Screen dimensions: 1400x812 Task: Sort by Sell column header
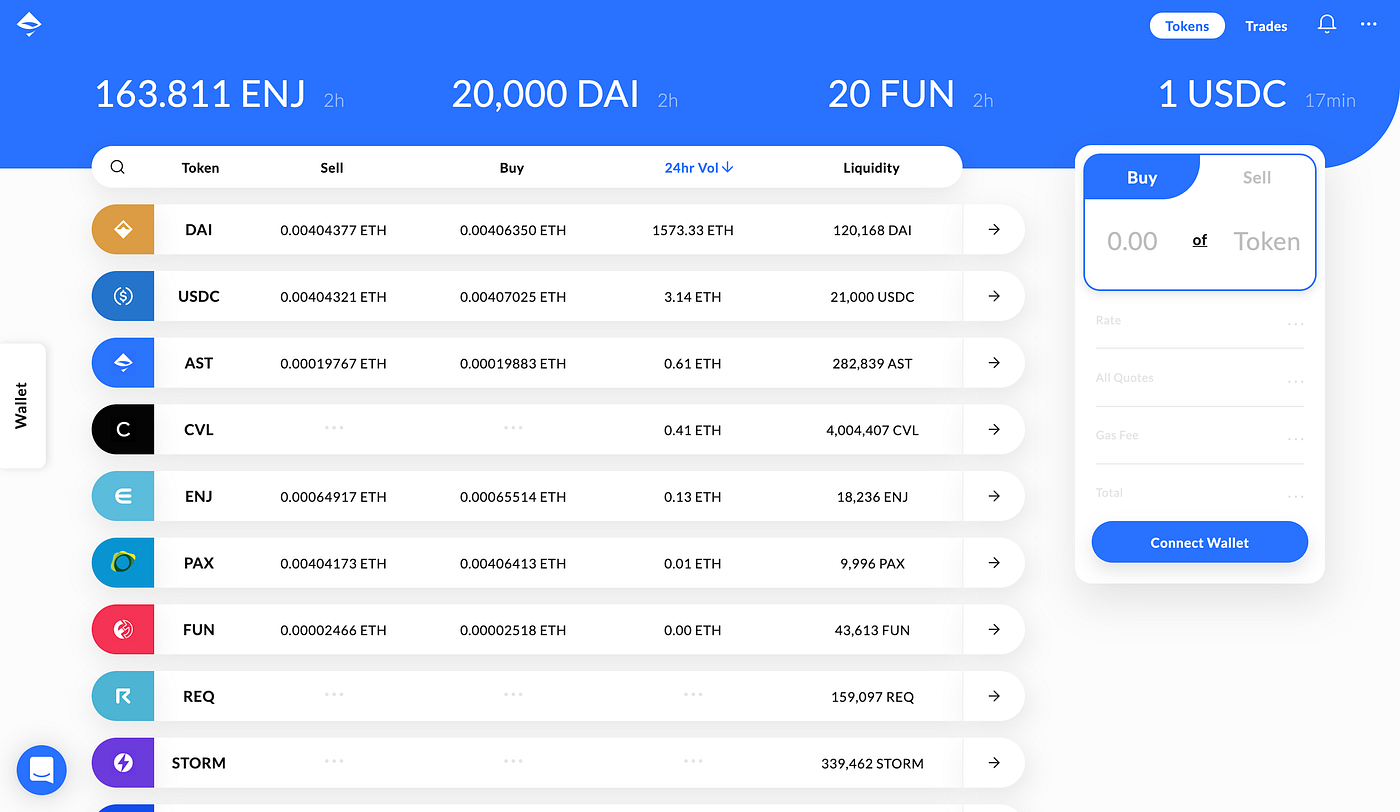[332, 168]
